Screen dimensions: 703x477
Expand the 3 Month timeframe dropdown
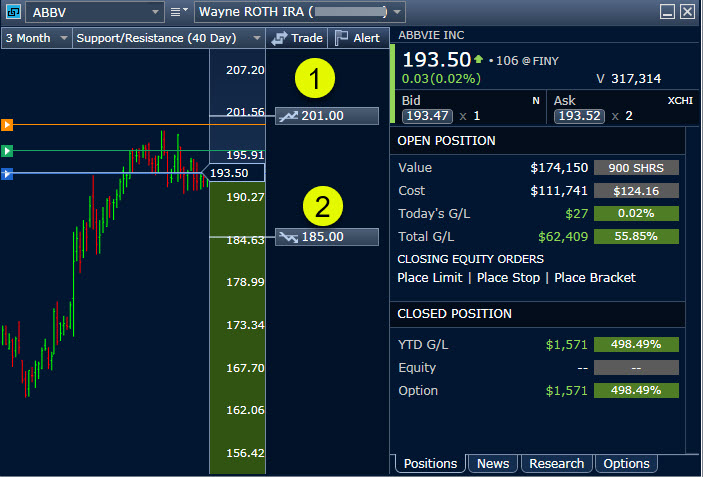37,38
